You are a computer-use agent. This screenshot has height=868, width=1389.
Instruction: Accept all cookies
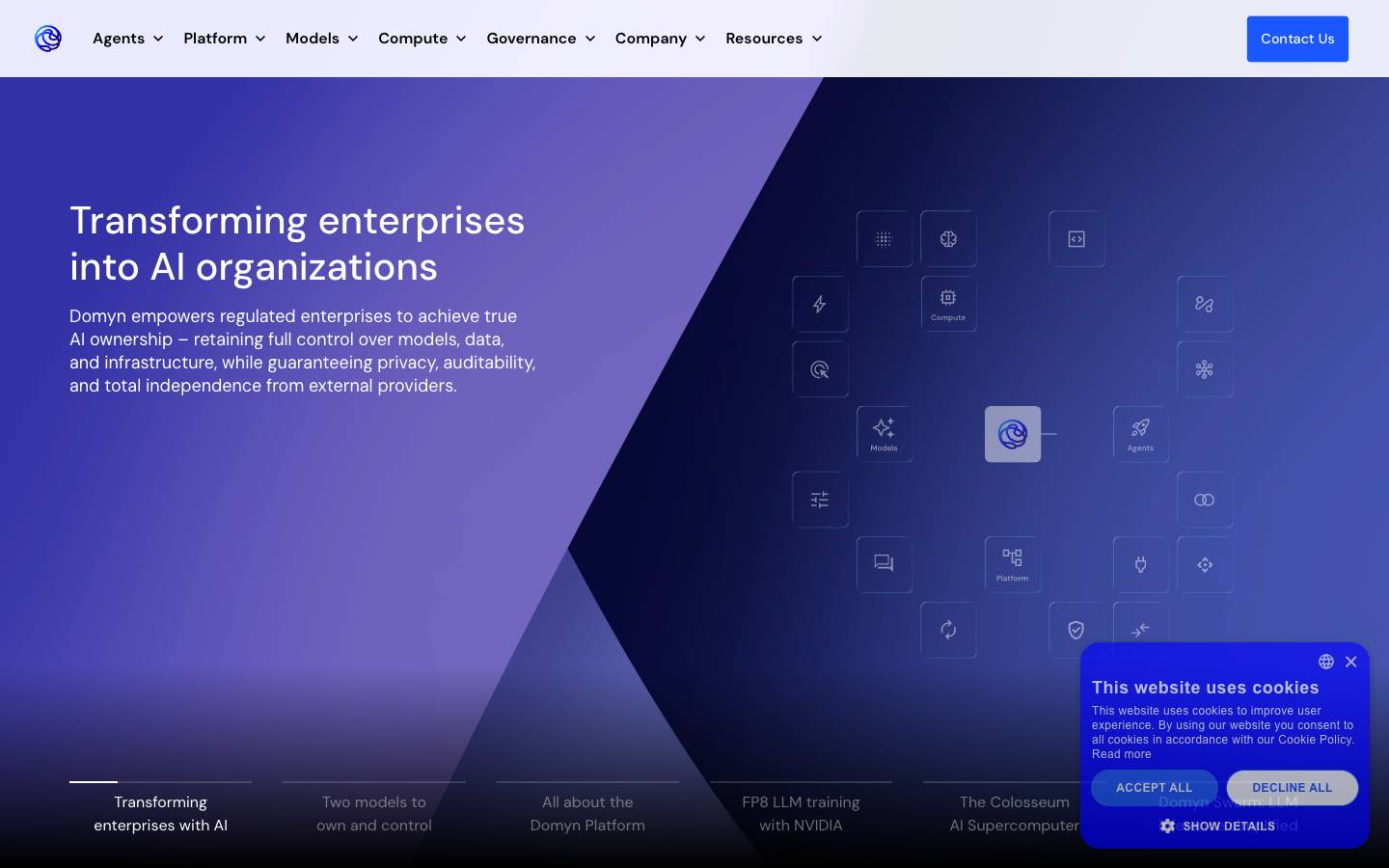click(x=1154, y=788)
